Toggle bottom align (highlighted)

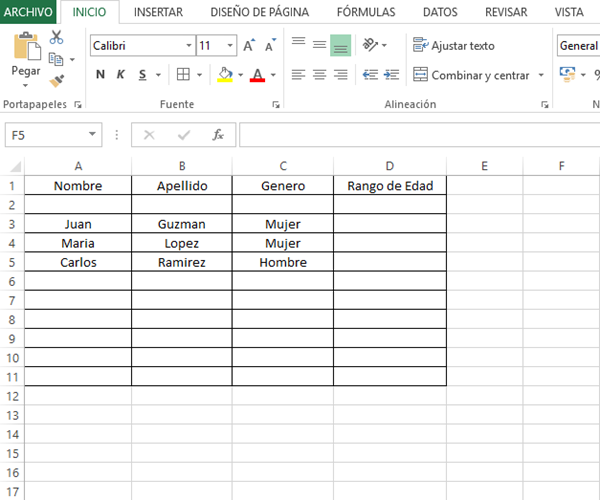pos(340,46)
